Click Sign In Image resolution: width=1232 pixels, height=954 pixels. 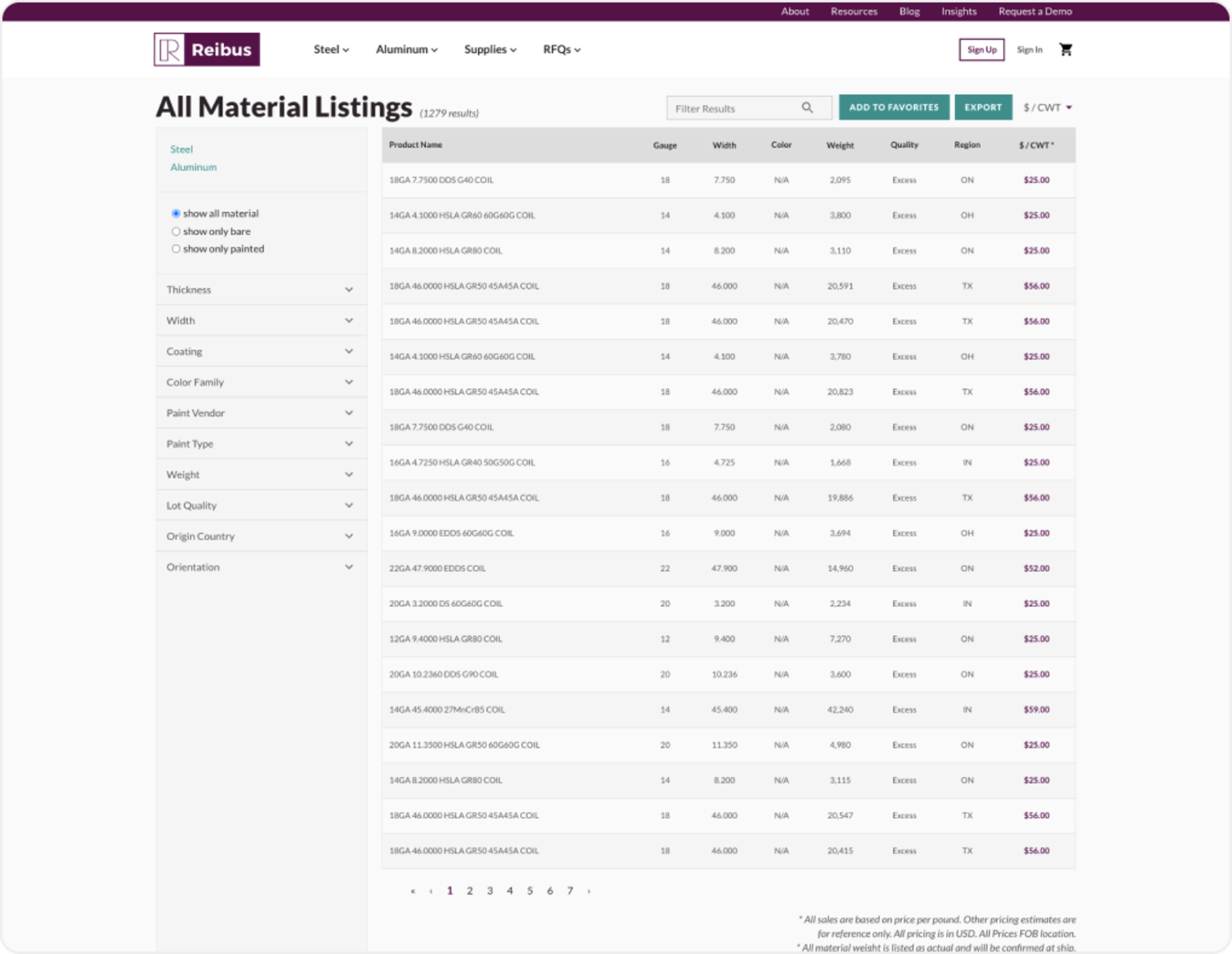[1029, 49]
